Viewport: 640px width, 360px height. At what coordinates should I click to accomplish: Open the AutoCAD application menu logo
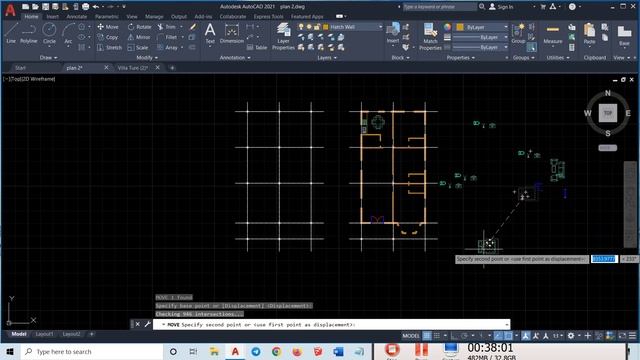click(10, 10)
